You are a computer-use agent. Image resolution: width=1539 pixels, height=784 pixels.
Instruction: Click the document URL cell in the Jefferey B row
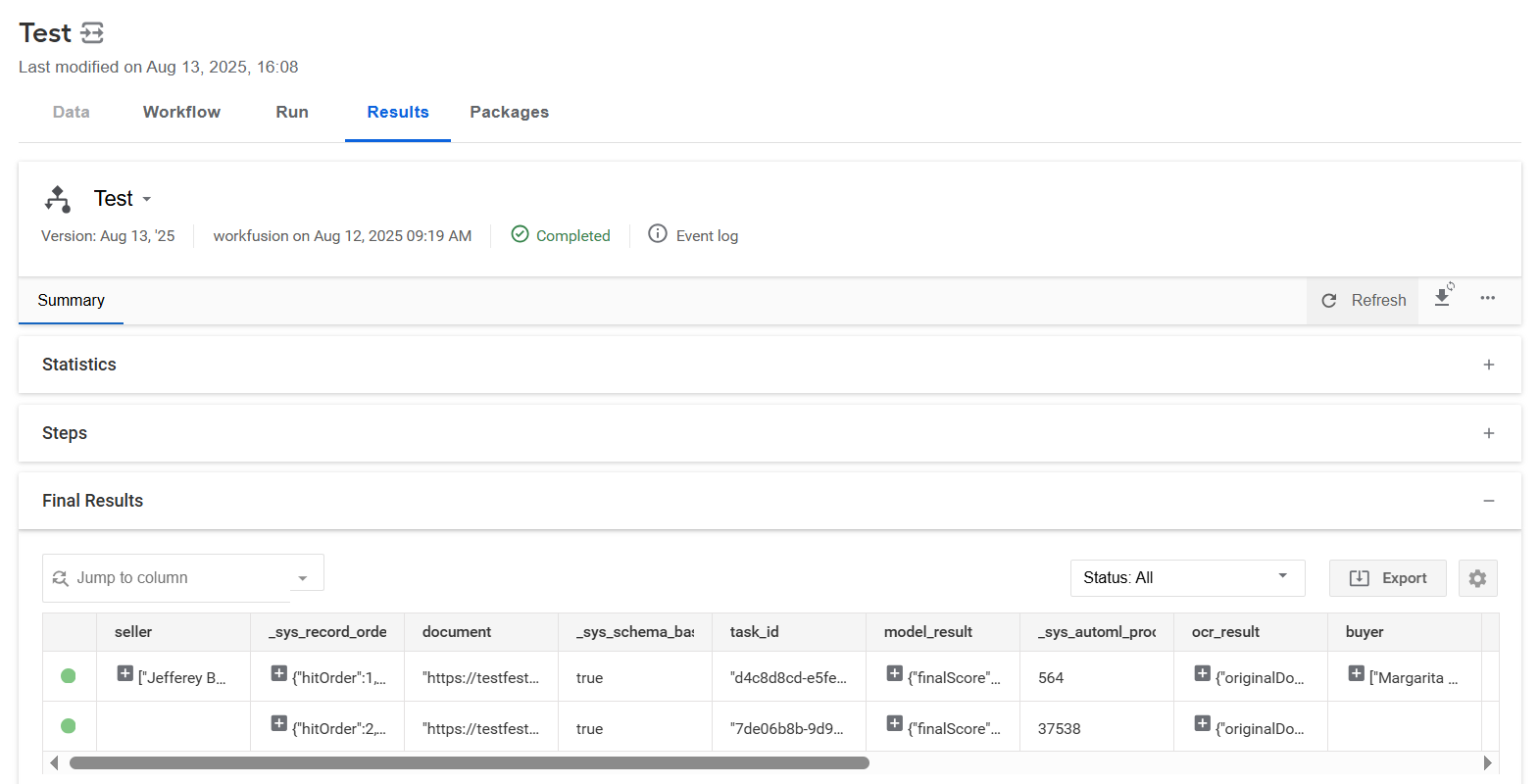click(481, 677)
